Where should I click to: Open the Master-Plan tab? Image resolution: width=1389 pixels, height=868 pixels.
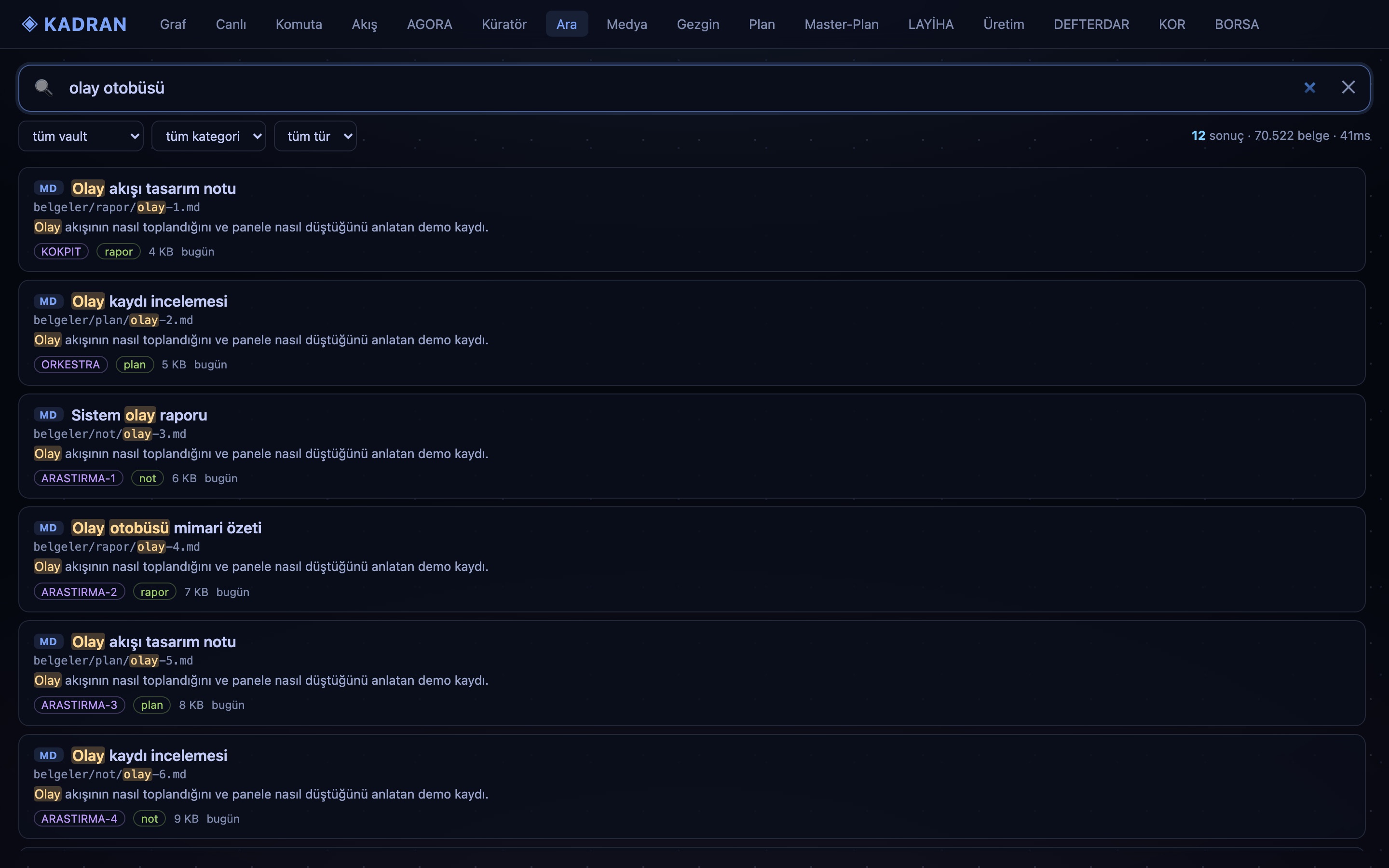tap(842, 24)
